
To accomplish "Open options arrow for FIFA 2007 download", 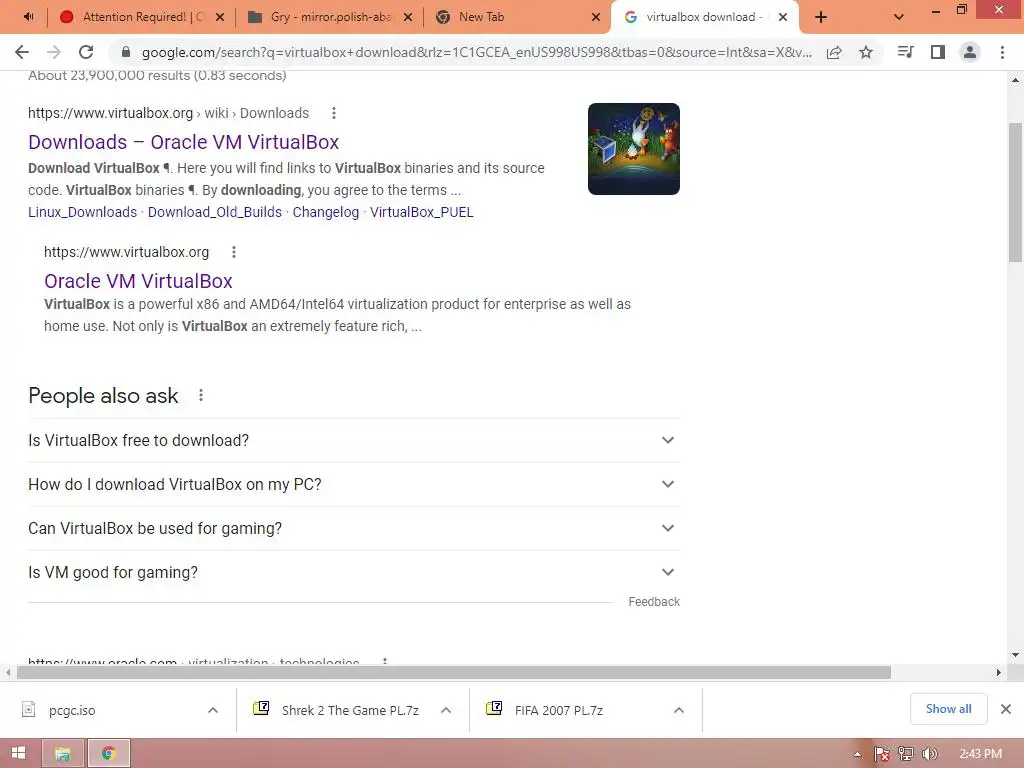I will (x=679, y=710).
